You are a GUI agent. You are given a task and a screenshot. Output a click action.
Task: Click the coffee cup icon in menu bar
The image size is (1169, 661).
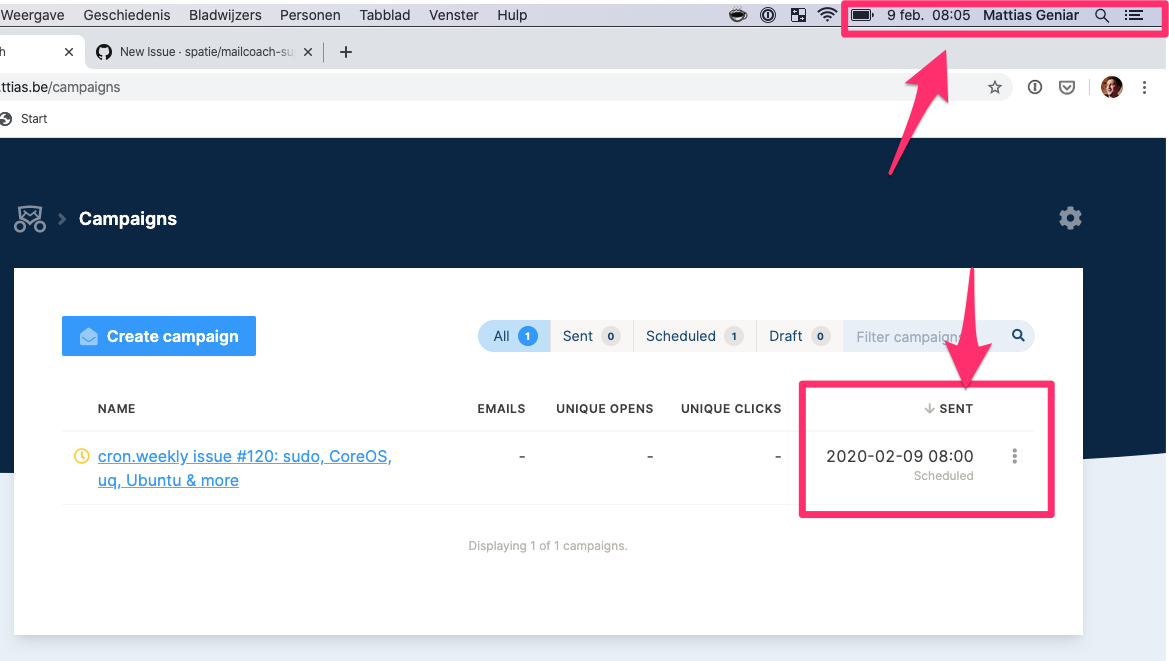click(737, 15)
